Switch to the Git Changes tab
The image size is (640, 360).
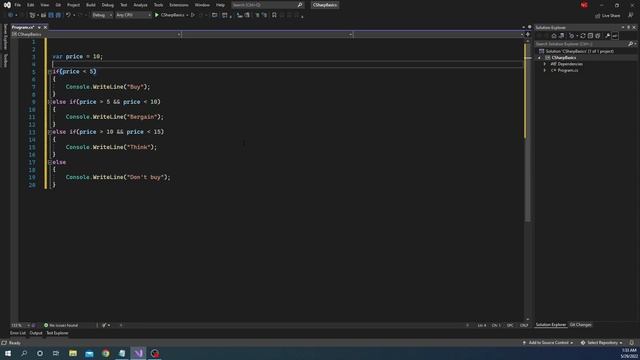pos(580,325)
